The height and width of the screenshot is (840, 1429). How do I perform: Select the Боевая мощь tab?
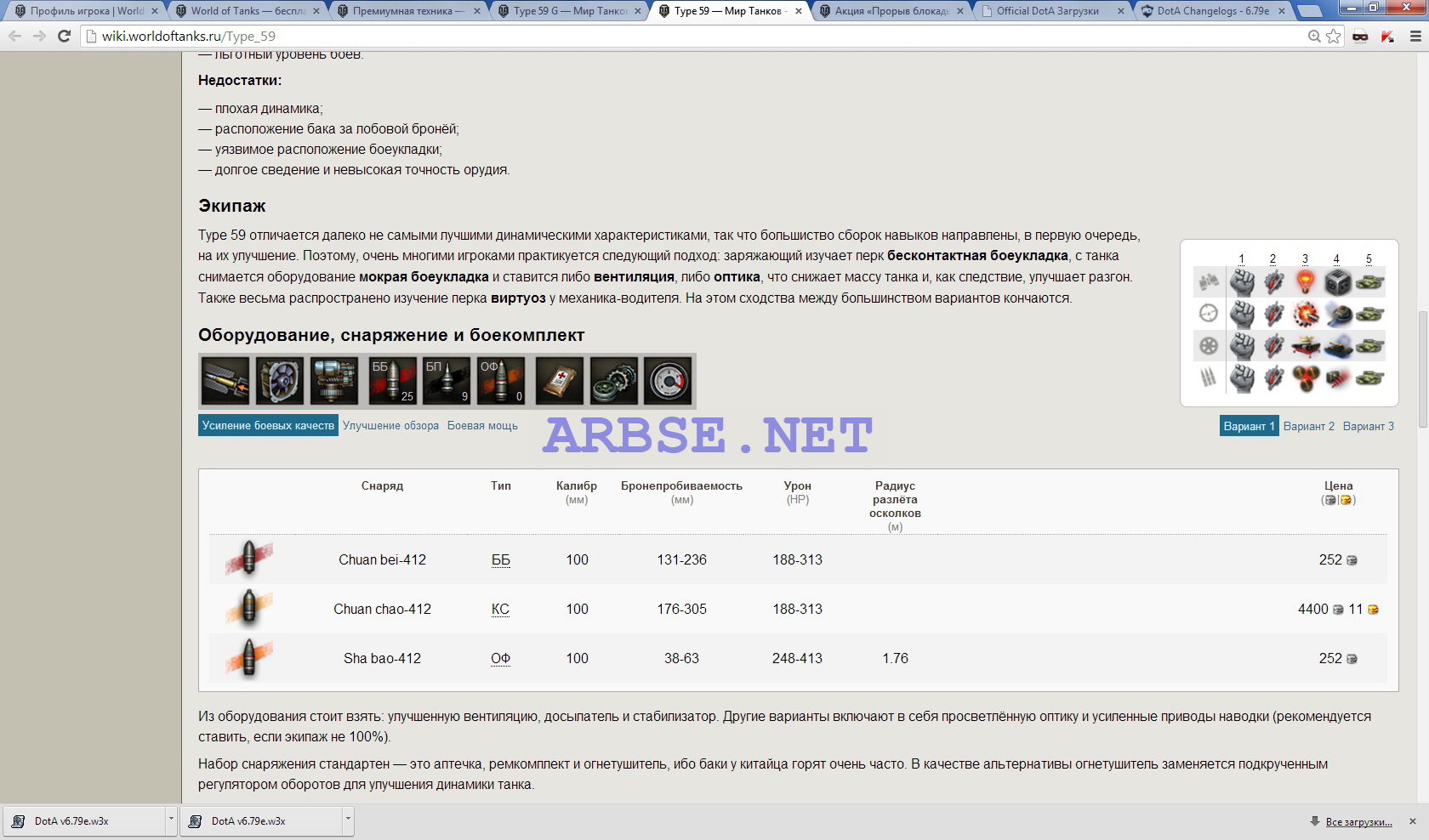click(482, 425)
